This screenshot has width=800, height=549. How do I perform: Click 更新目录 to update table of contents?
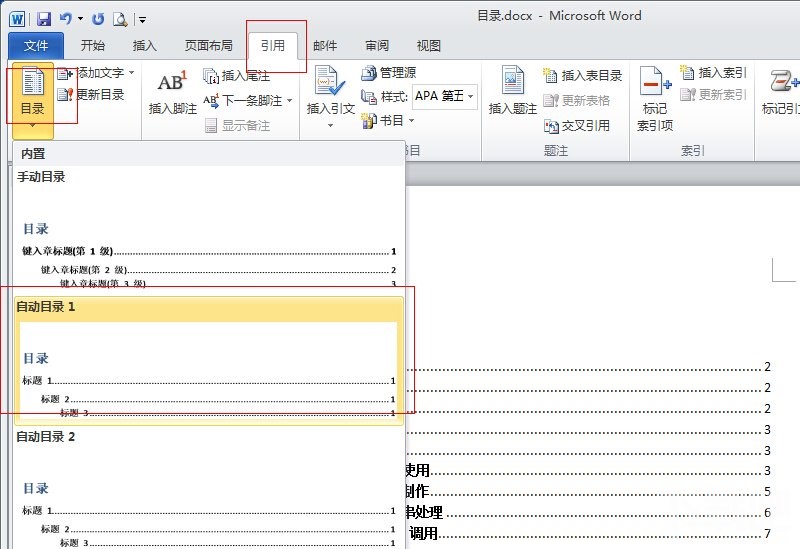pos(91,94)
